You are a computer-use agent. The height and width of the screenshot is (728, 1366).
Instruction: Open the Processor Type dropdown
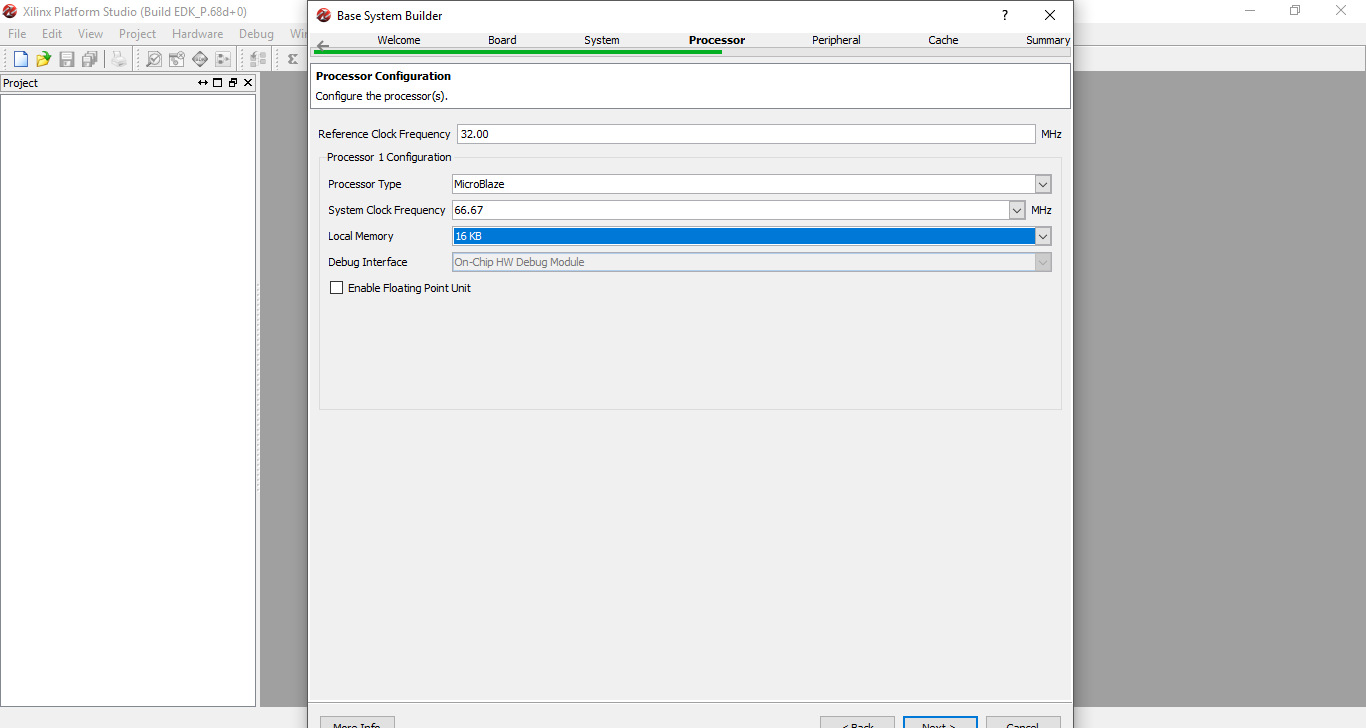pyautogui.click(x=1043, y=184)
